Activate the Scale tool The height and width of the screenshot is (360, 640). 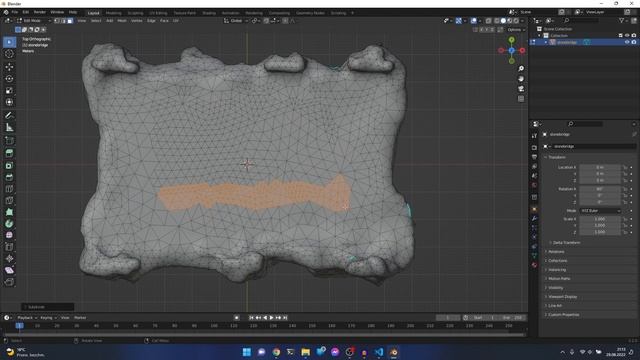[x=9, y=91]
